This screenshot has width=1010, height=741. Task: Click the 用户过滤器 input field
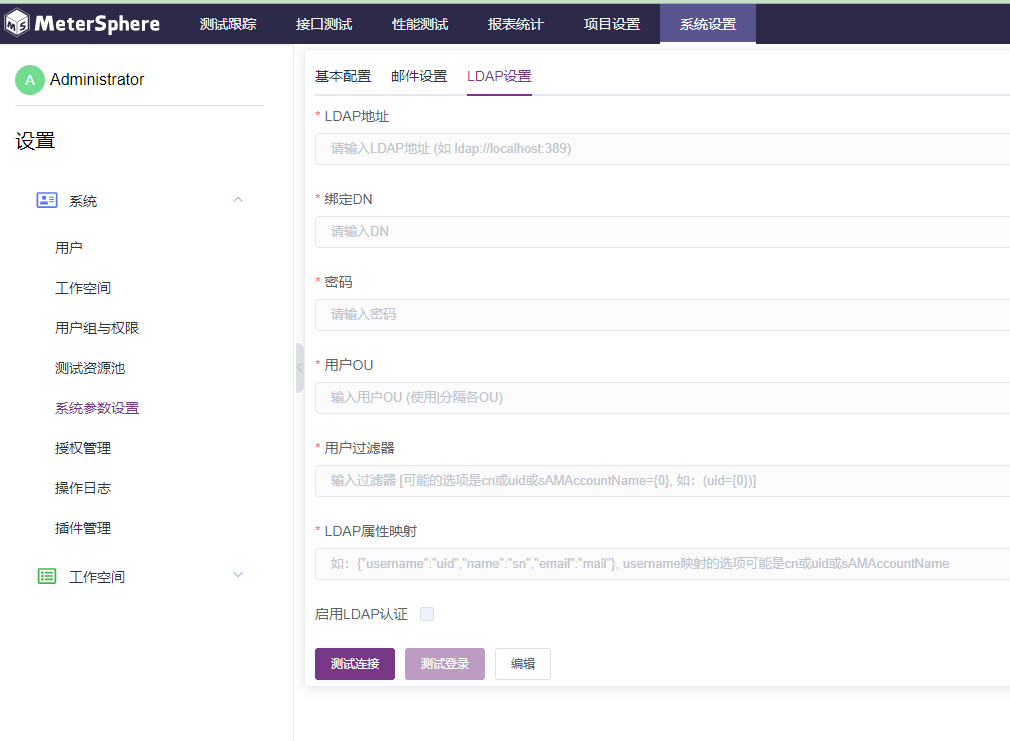pos(600,480)
